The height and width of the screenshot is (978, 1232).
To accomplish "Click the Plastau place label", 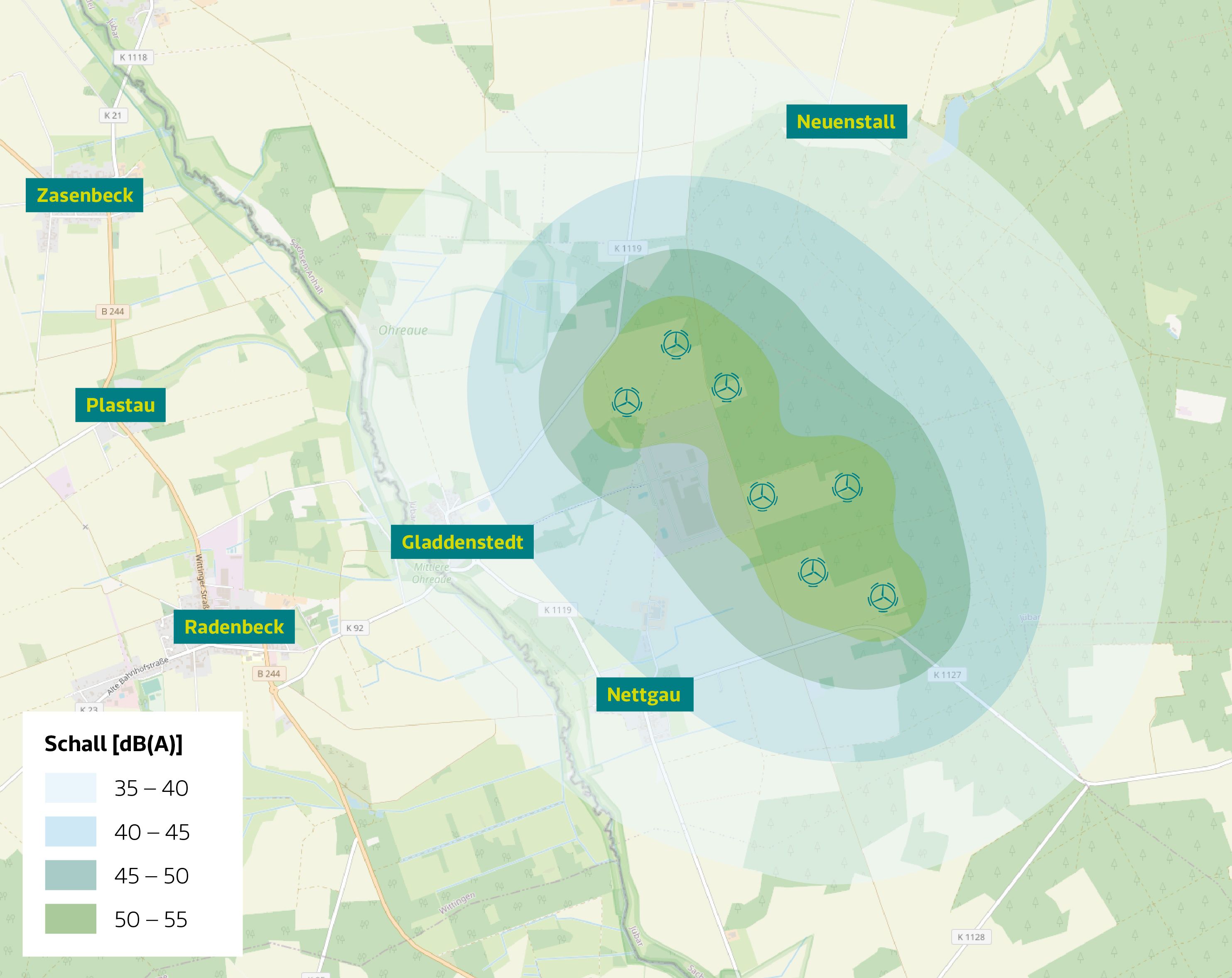I will coord(120,405).
